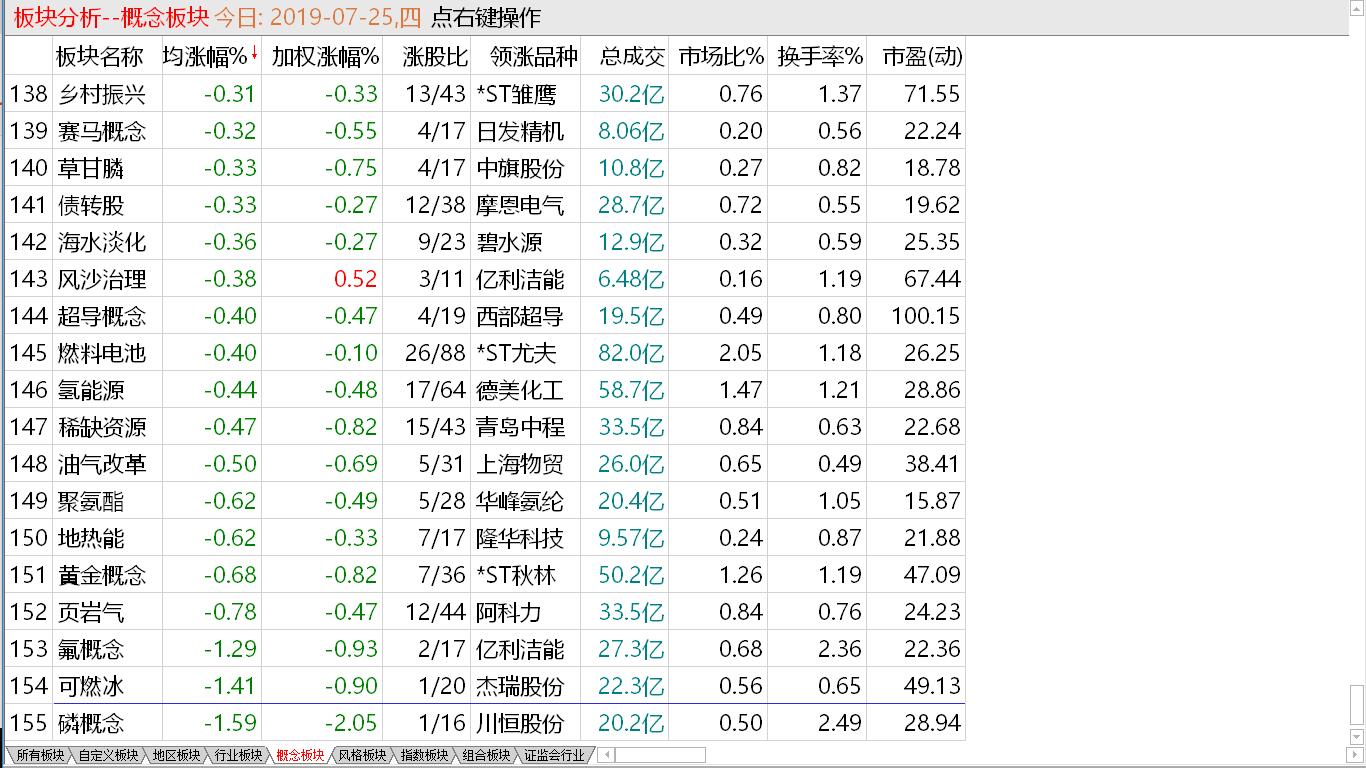Click leading stock 碧水源
This screenshot has height=768, width=1366.
(509, 242)
